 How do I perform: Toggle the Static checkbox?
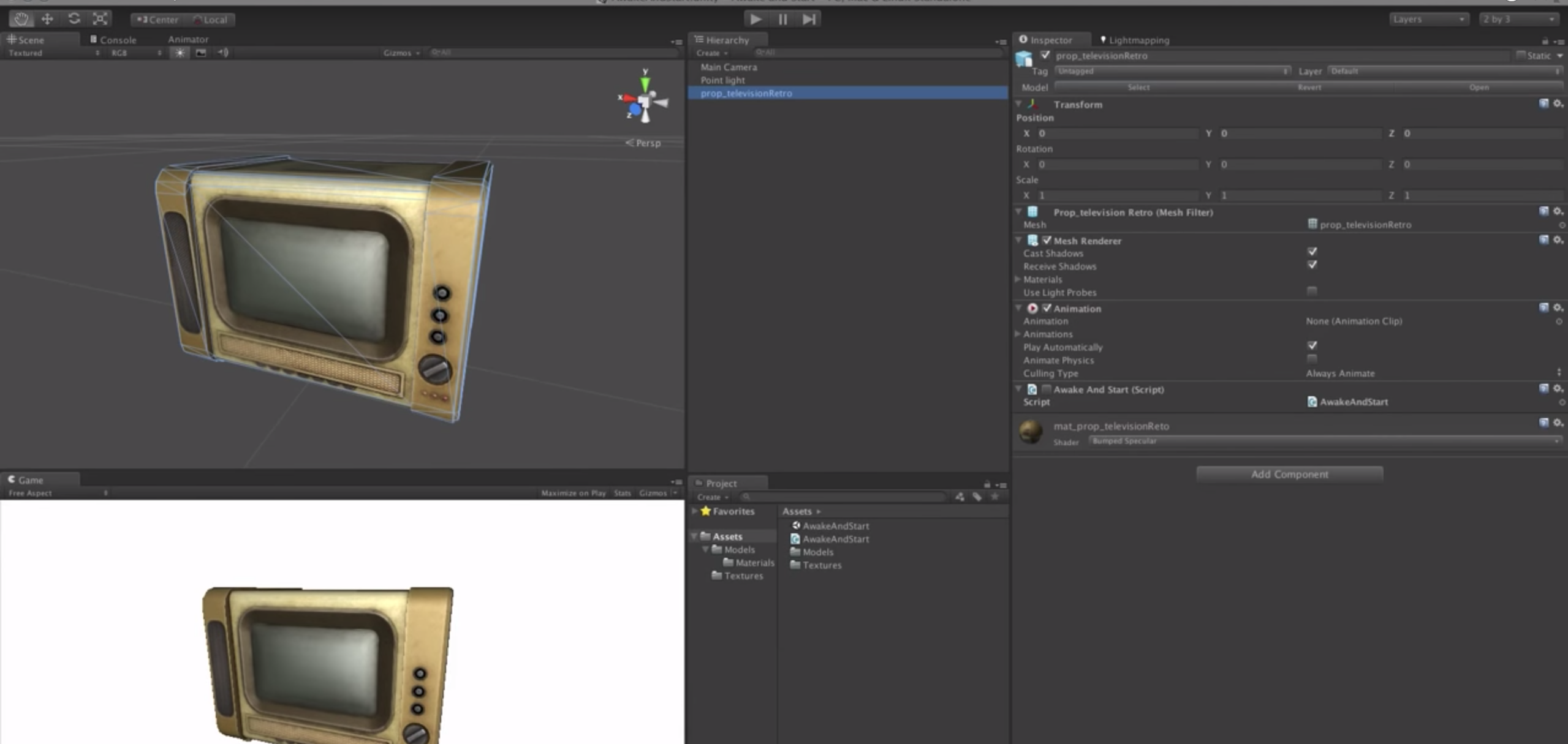[x=1520, y=55]
